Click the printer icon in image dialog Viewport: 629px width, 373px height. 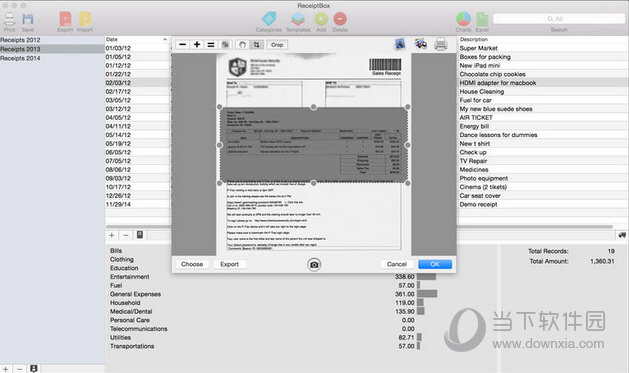point(441,44)
